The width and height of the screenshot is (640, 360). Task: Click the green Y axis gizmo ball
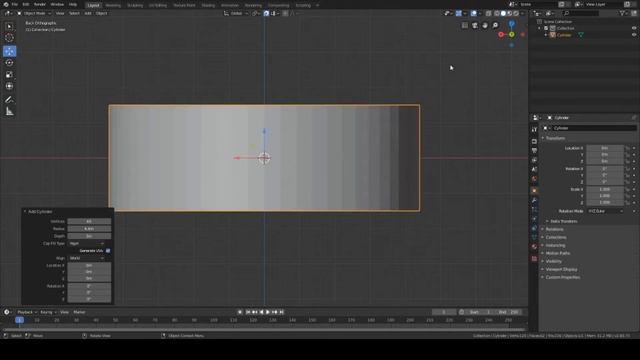tap(512, 35)
